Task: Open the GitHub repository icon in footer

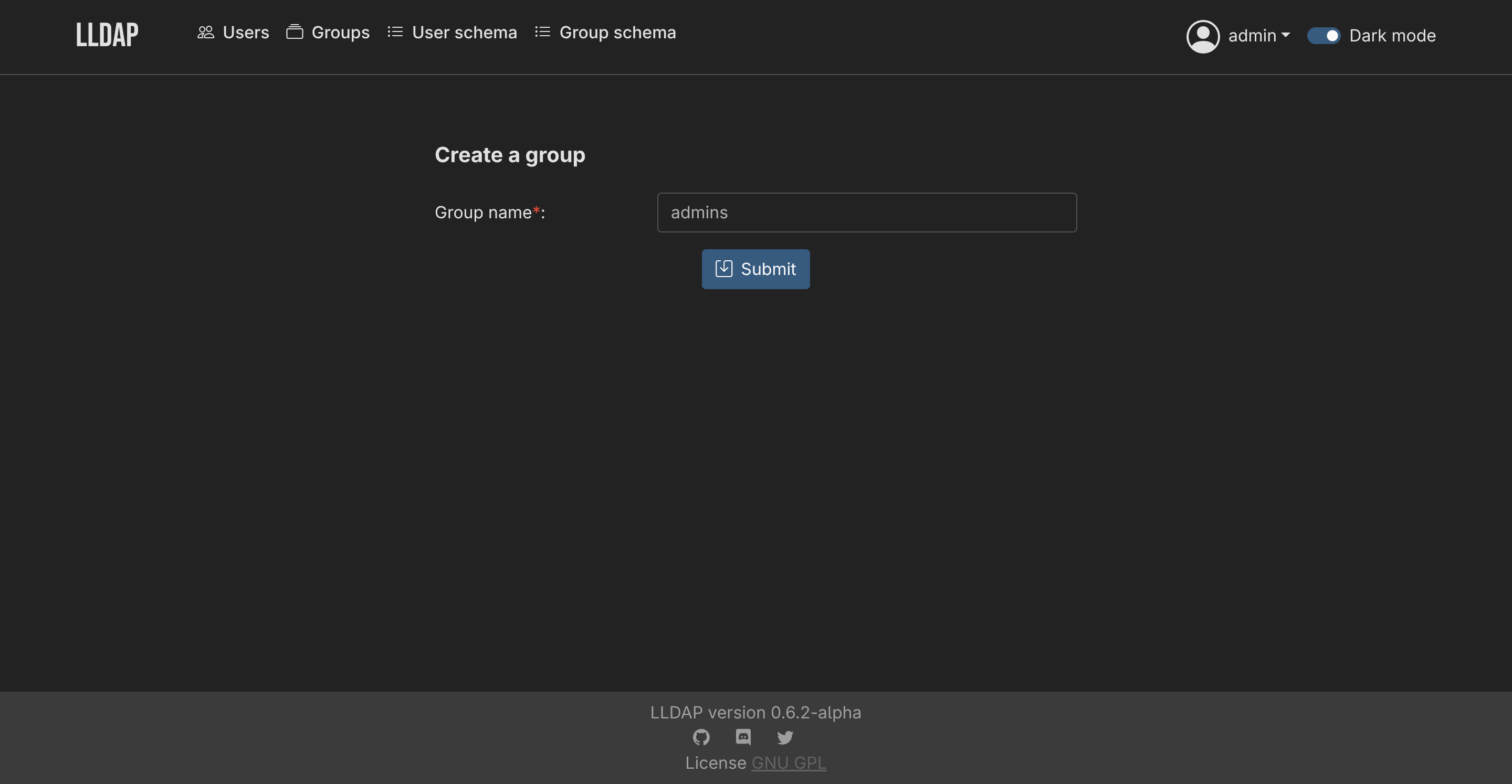Action: pyautogui.click(x=701, y=738)
